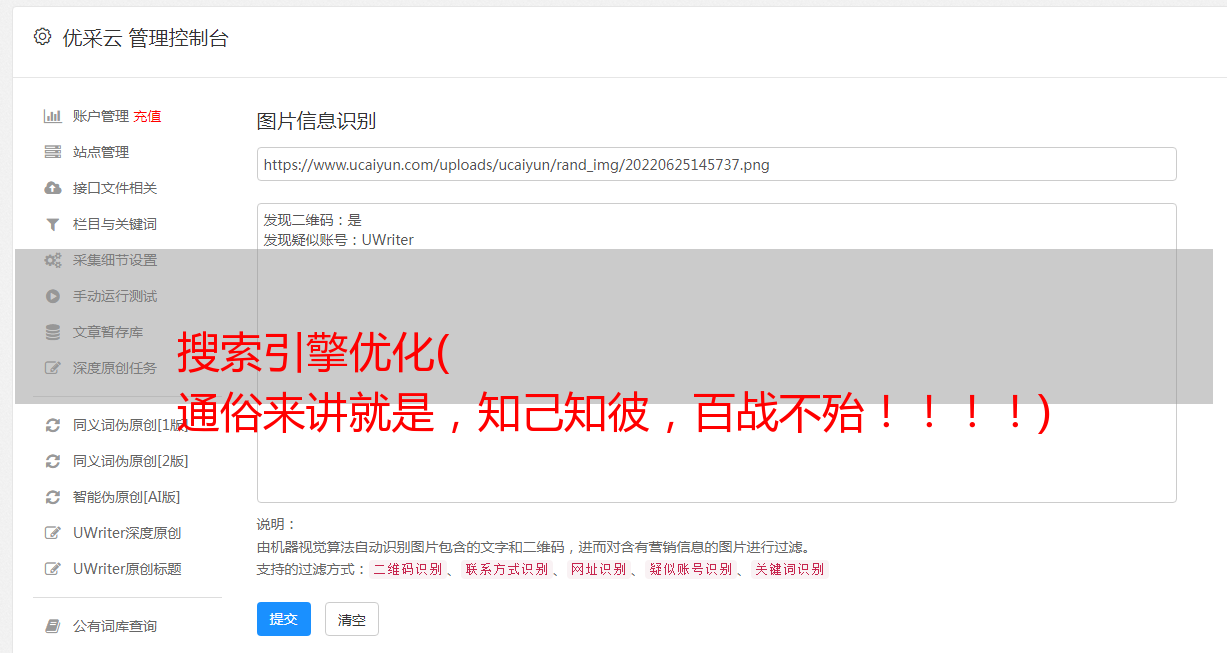Go to 接口文件相关 section
Viewport: 1227px width, 653px height.
(115, 188)
